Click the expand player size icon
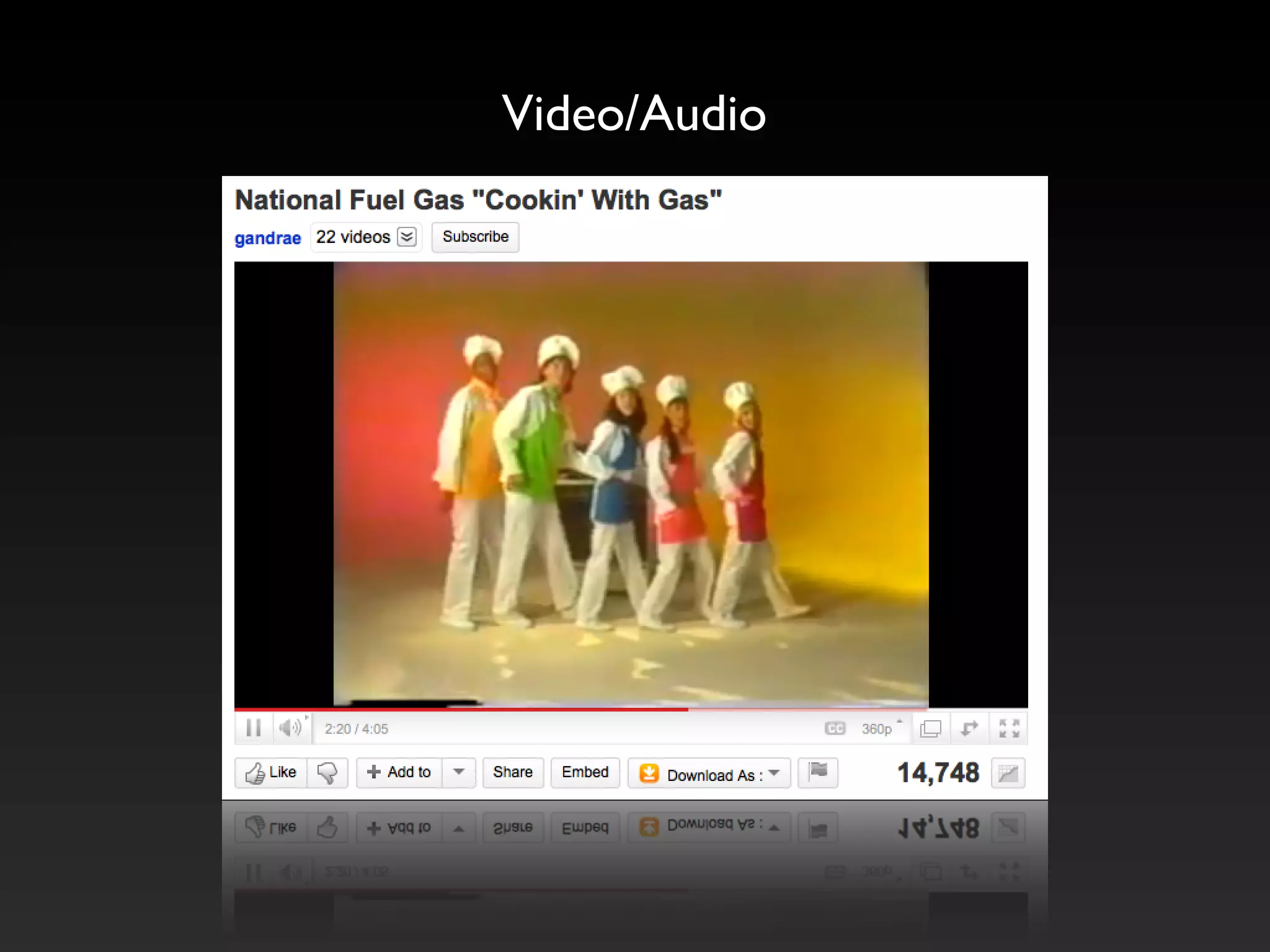The width and height of the screenshot is (1270, 952). 969,728
